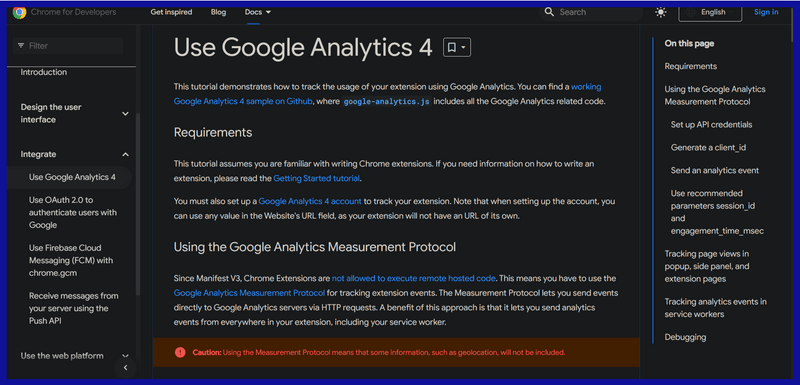Click the Using the Google Analytics Measurement Protocol heading
Image resolution: width=800 pixels, height=385 pixels.
(x=314, y=247)
